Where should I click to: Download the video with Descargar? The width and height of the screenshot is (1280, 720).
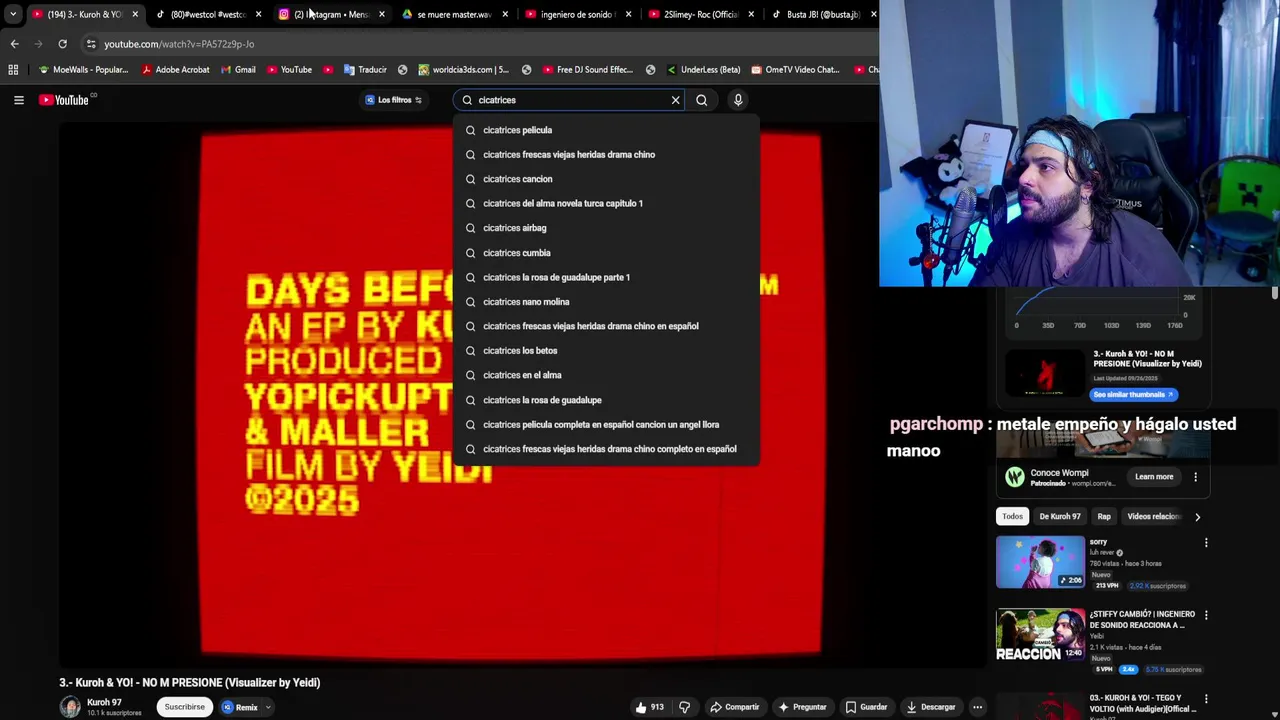click(931, 707)
